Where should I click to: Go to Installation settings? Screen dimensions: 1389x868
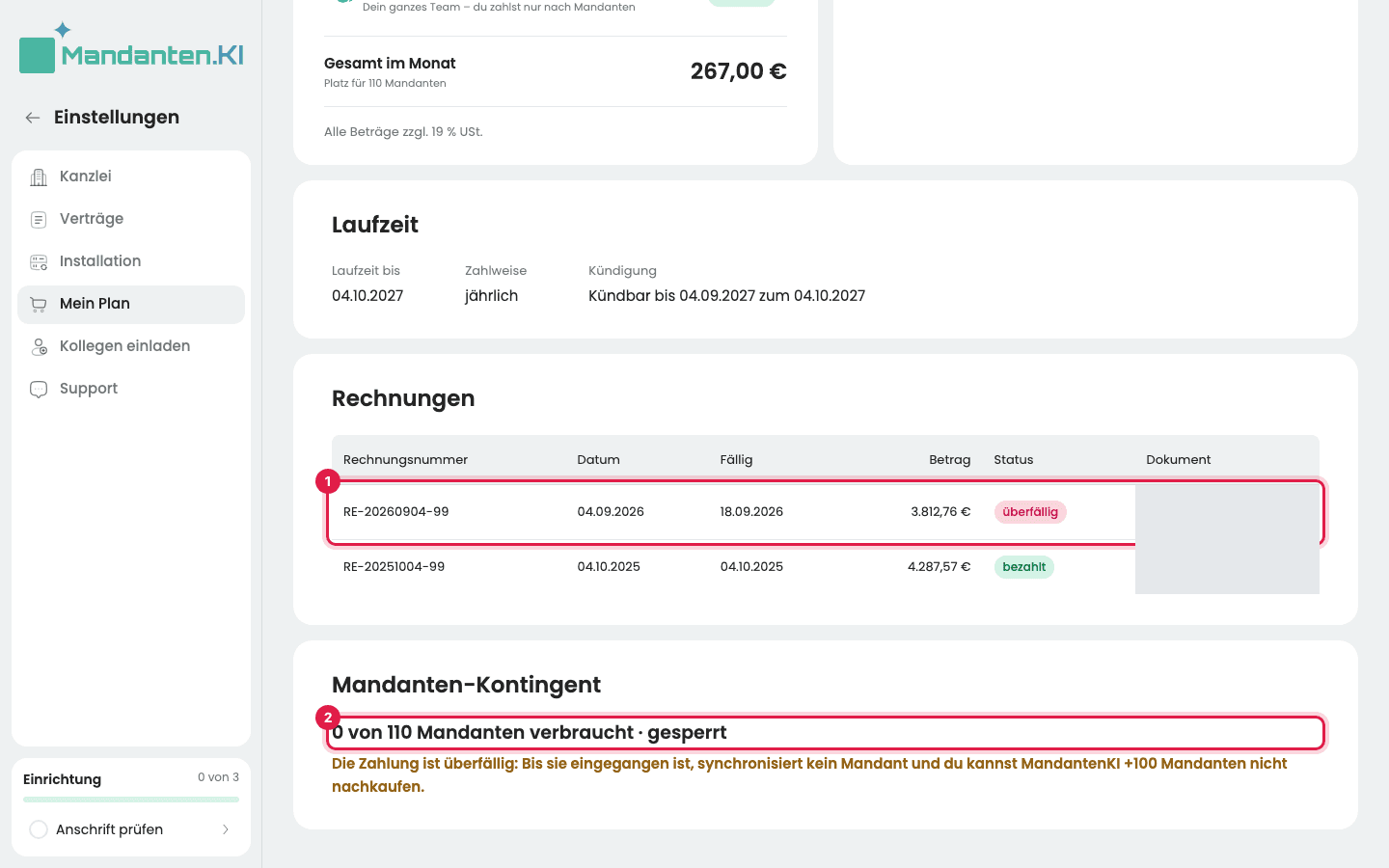(x=131, y=261)
